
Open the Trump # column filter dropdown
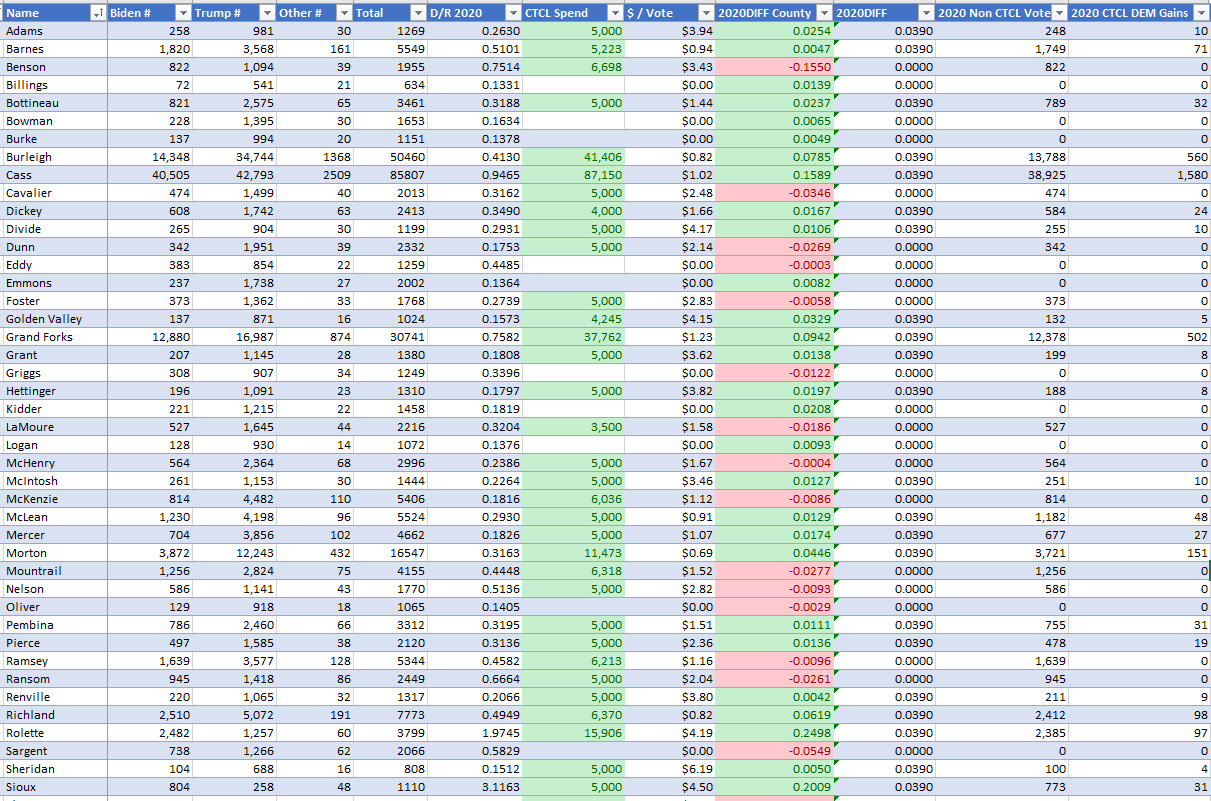point(267,13)
